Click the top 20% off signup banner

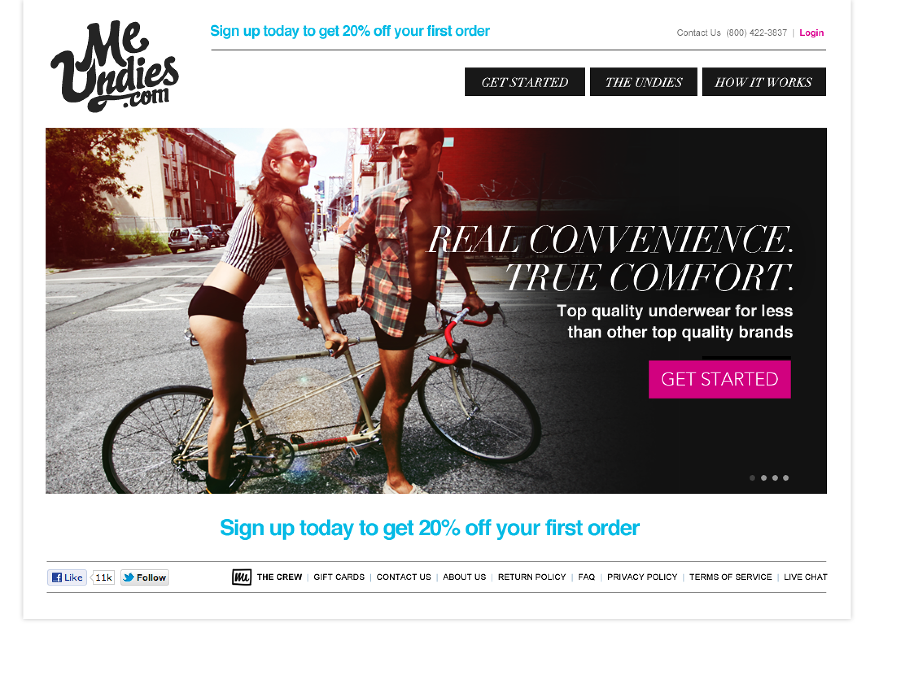(x=350, y=31)
